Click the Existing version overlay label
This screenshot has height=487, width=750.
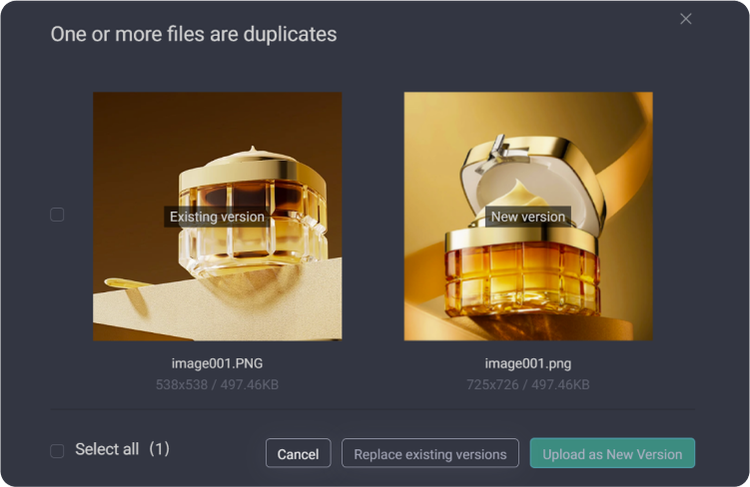tap(217, 217)
